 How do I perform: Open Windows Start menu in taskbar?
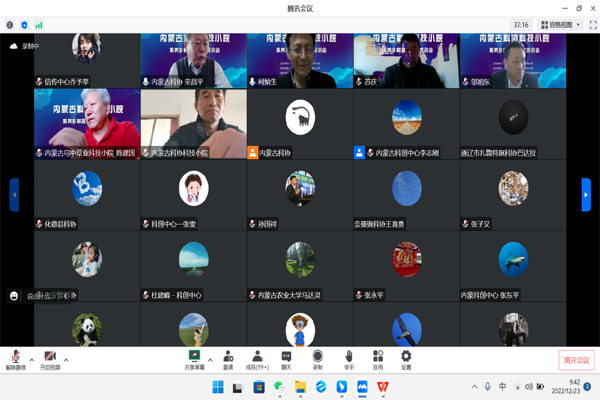point(217,387)
